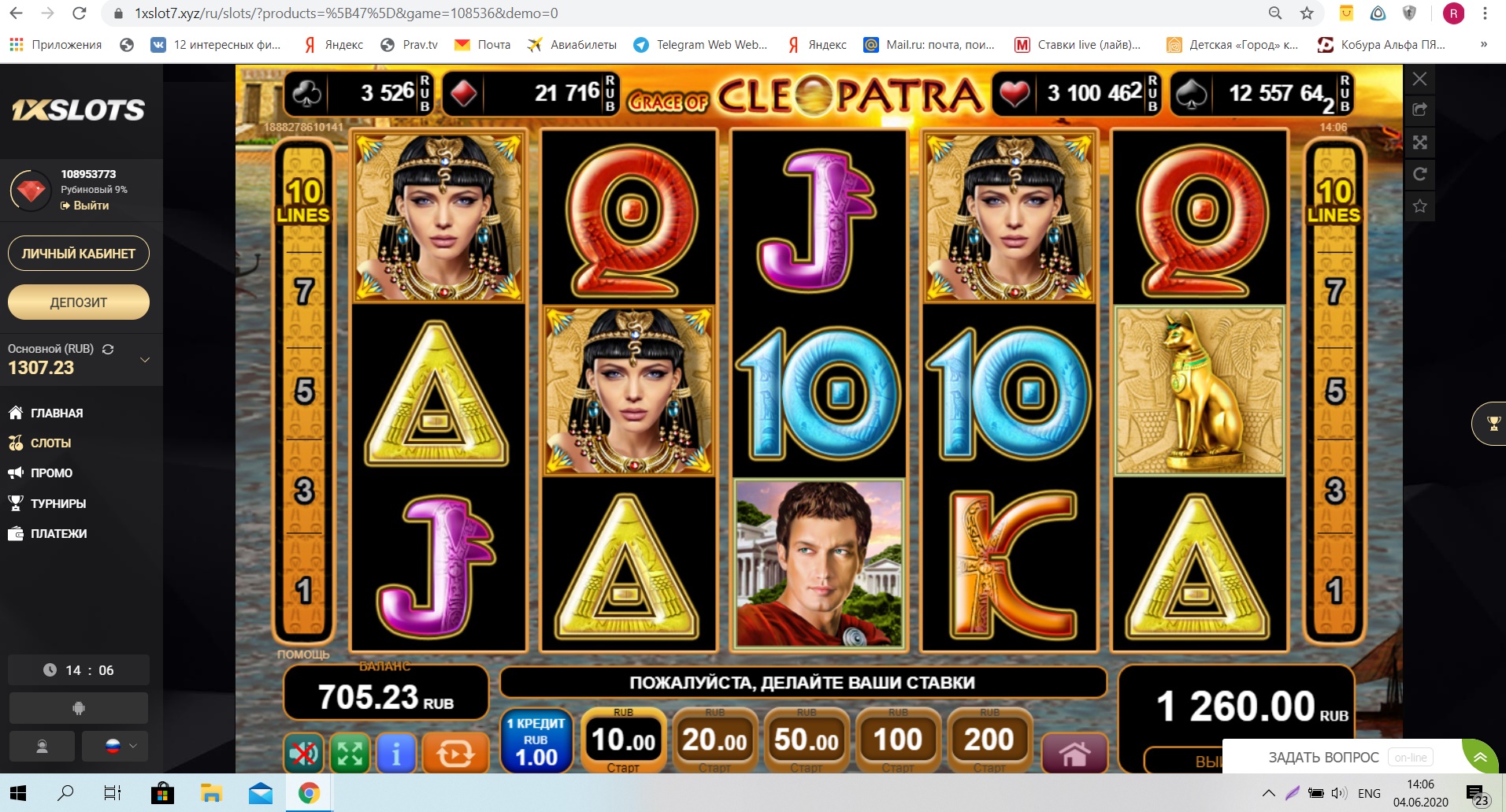Click the share game icon
Screen dimensions: 1506x812
[x=1419, y=110]
